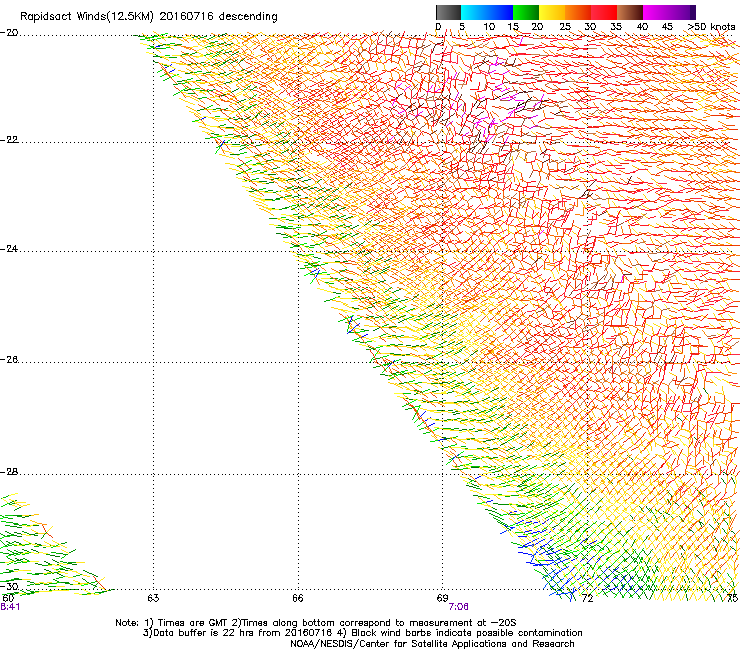The width and height of the screenshot is (740, 650).
Task: Click the 69 longitude label
Action: [442, 599]
